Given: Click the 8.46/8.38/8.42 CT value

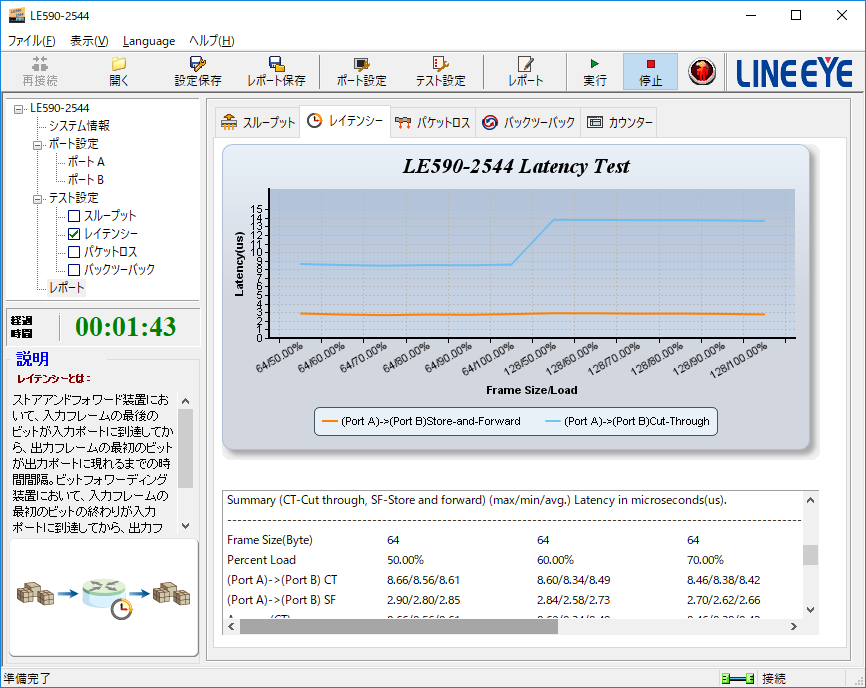Looking at the screenshot, I should [724, 580].
